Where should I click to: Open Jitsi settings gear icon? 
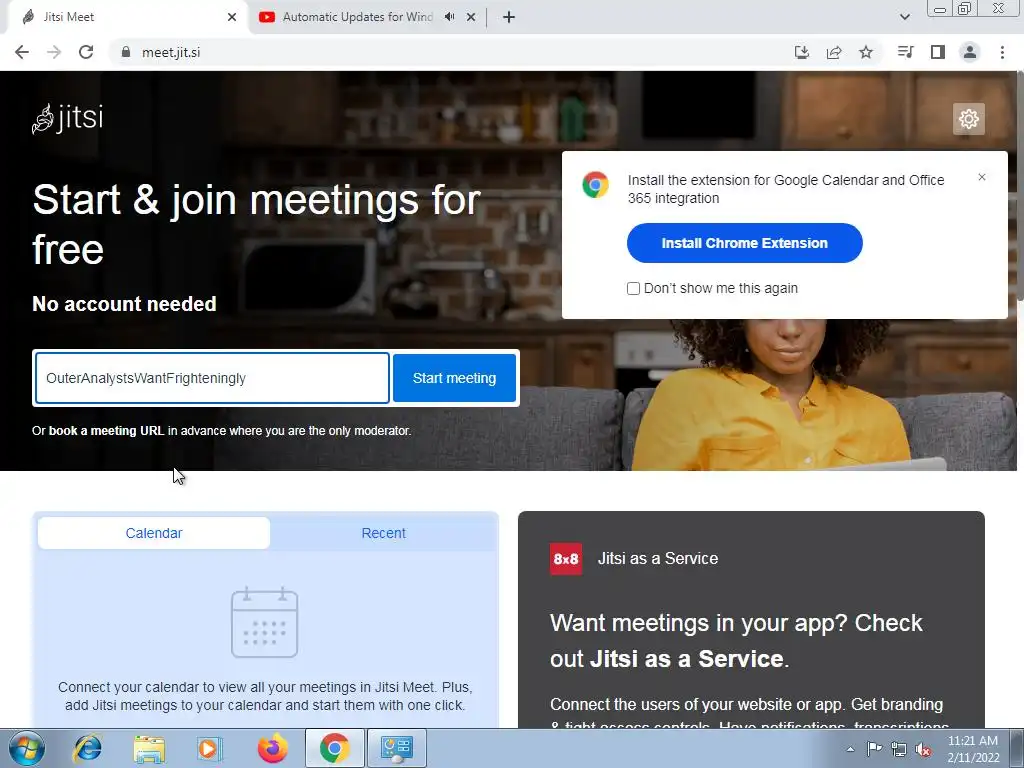click(968, 119)
